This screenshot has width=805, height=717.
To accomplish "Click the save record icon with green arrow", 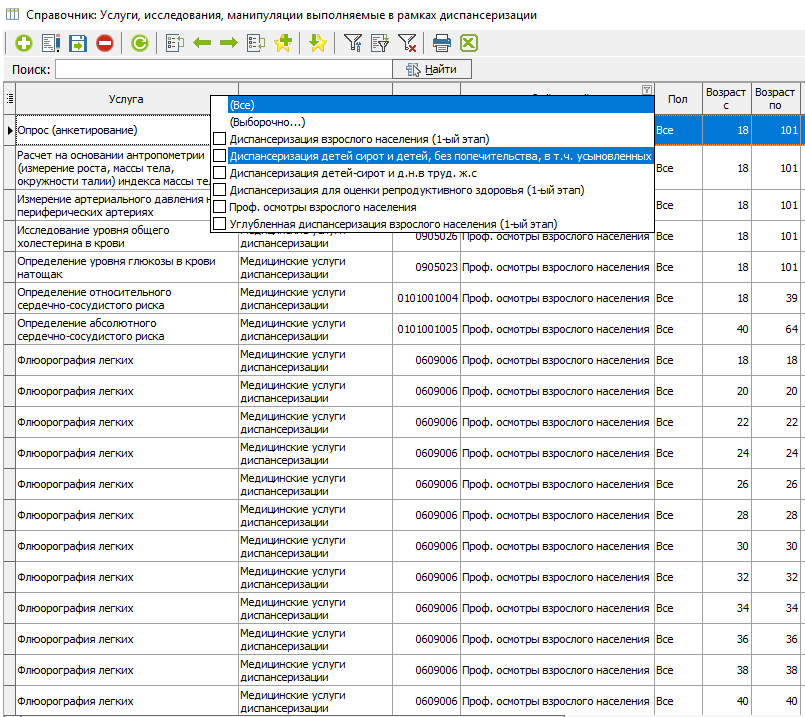I will (x=78, y=43).
